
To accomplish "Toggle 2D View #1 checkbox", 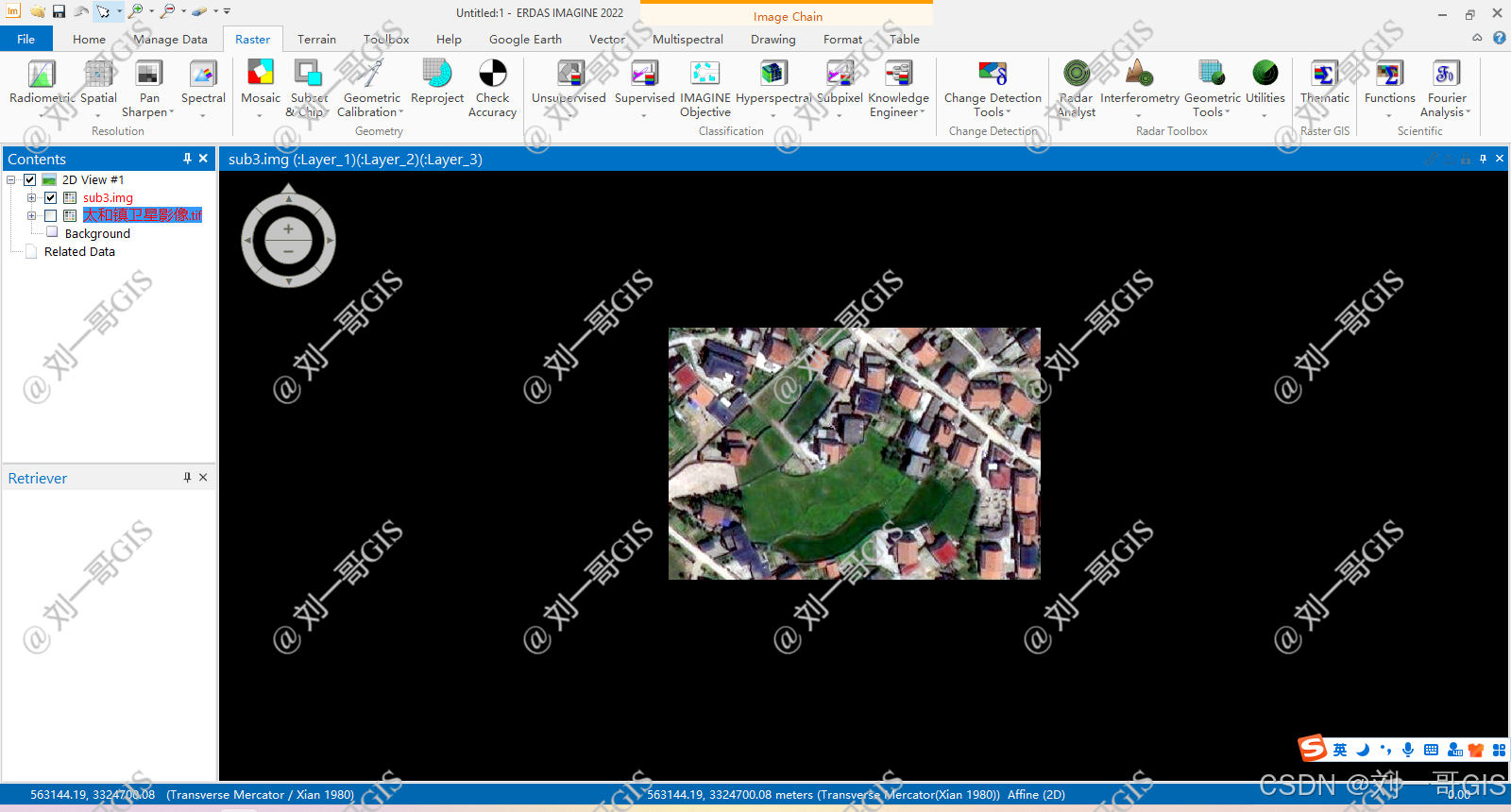I will (30, 179).
